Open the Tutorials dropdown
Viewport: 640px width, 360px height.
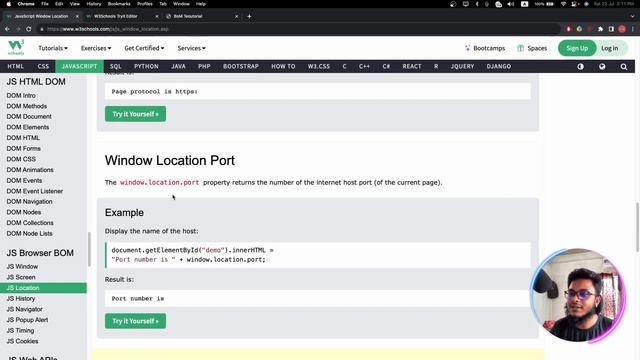[53, 48]
